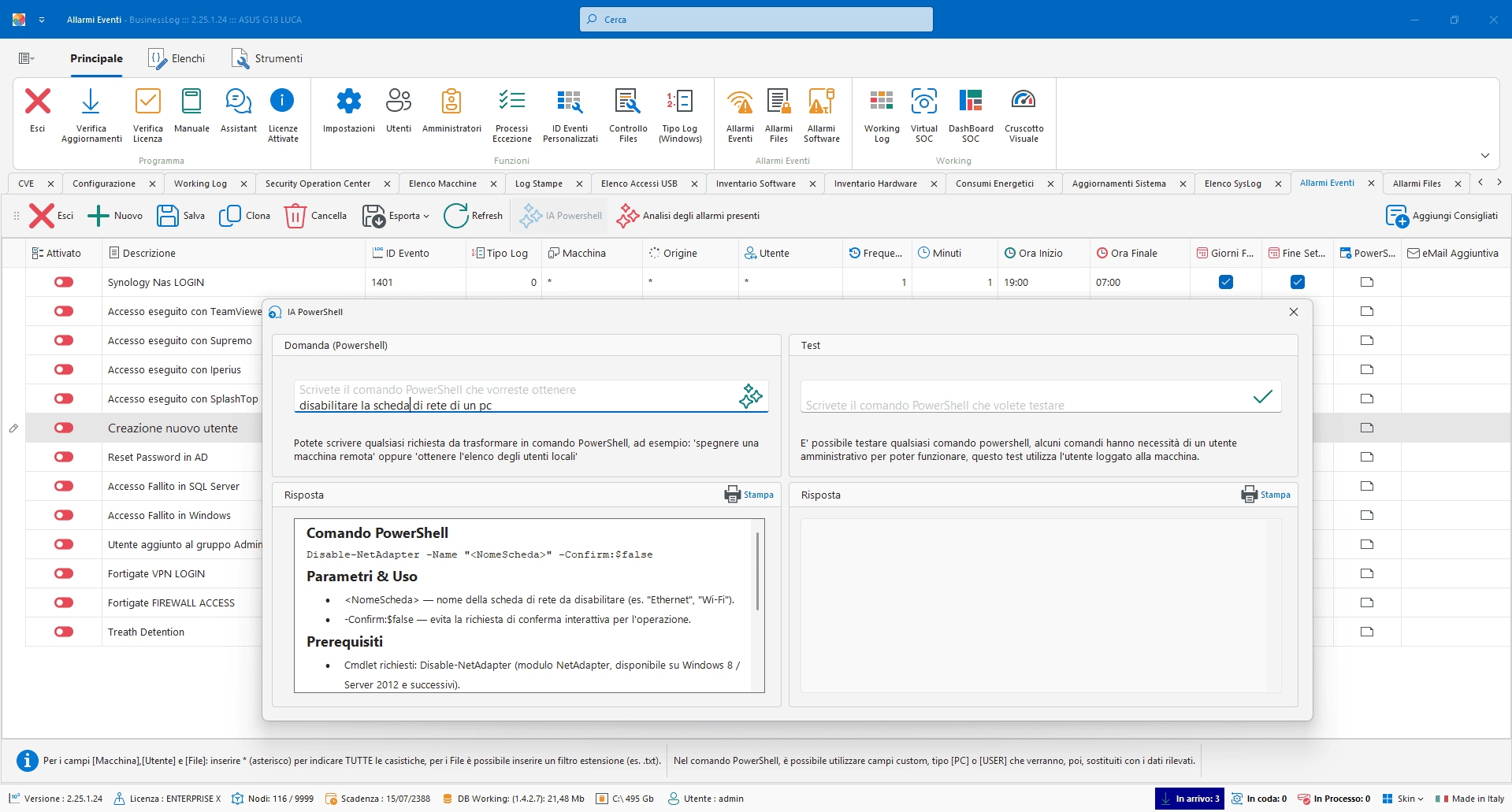Click Stampa link in left Risposta panel
The width and height of the screenshot is (1512, 812).
pyautogui.click(x=749, y=495)
